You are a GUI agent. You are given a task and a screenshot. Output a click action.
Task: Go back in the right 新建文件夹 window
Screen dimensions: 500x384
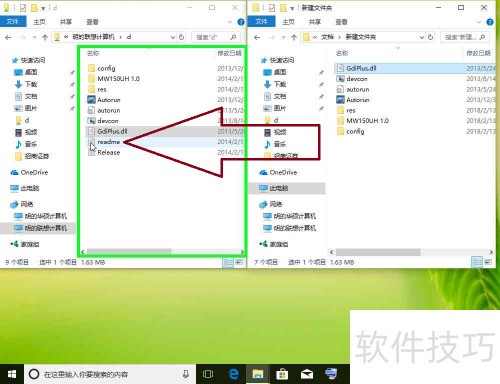(x=257, y=37)
